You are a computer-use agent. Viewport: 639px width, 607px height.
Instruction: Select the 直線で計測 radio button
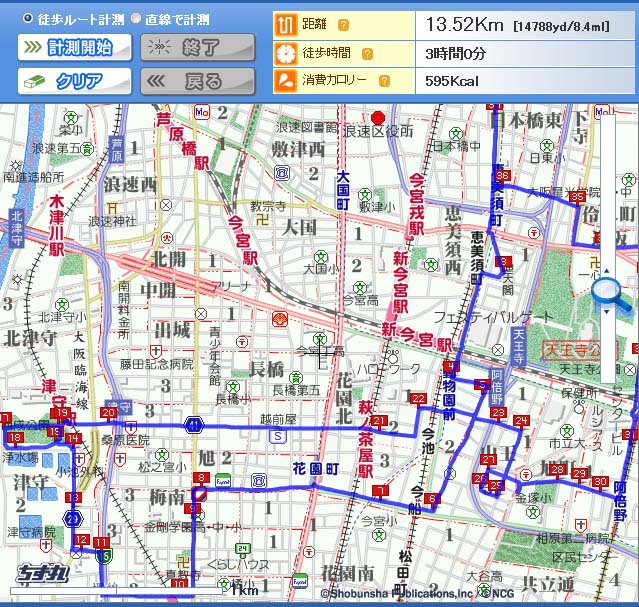136,18
